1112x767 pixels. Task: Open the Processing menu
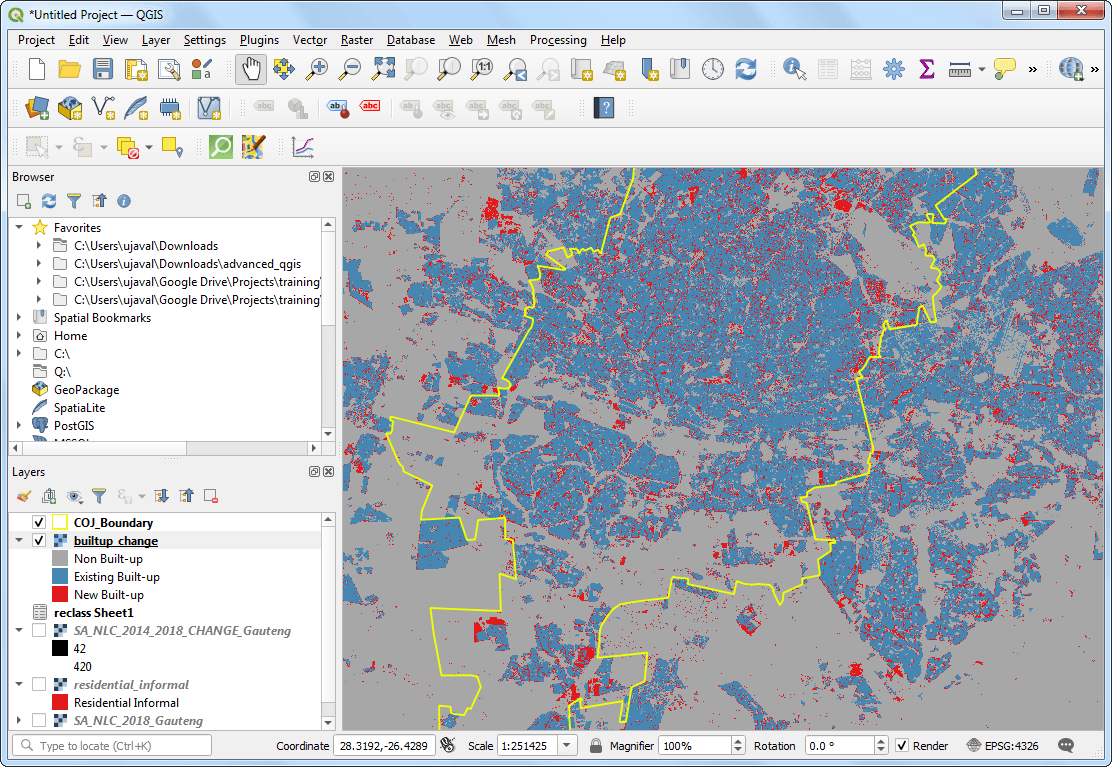coord(558,40)
